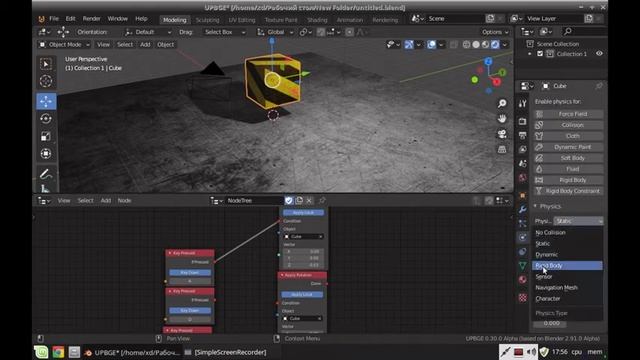Image resolution: width=640 pixels, height=360 pixels.
Task: Choose Character in physics type list
Action: coord(567,298)
